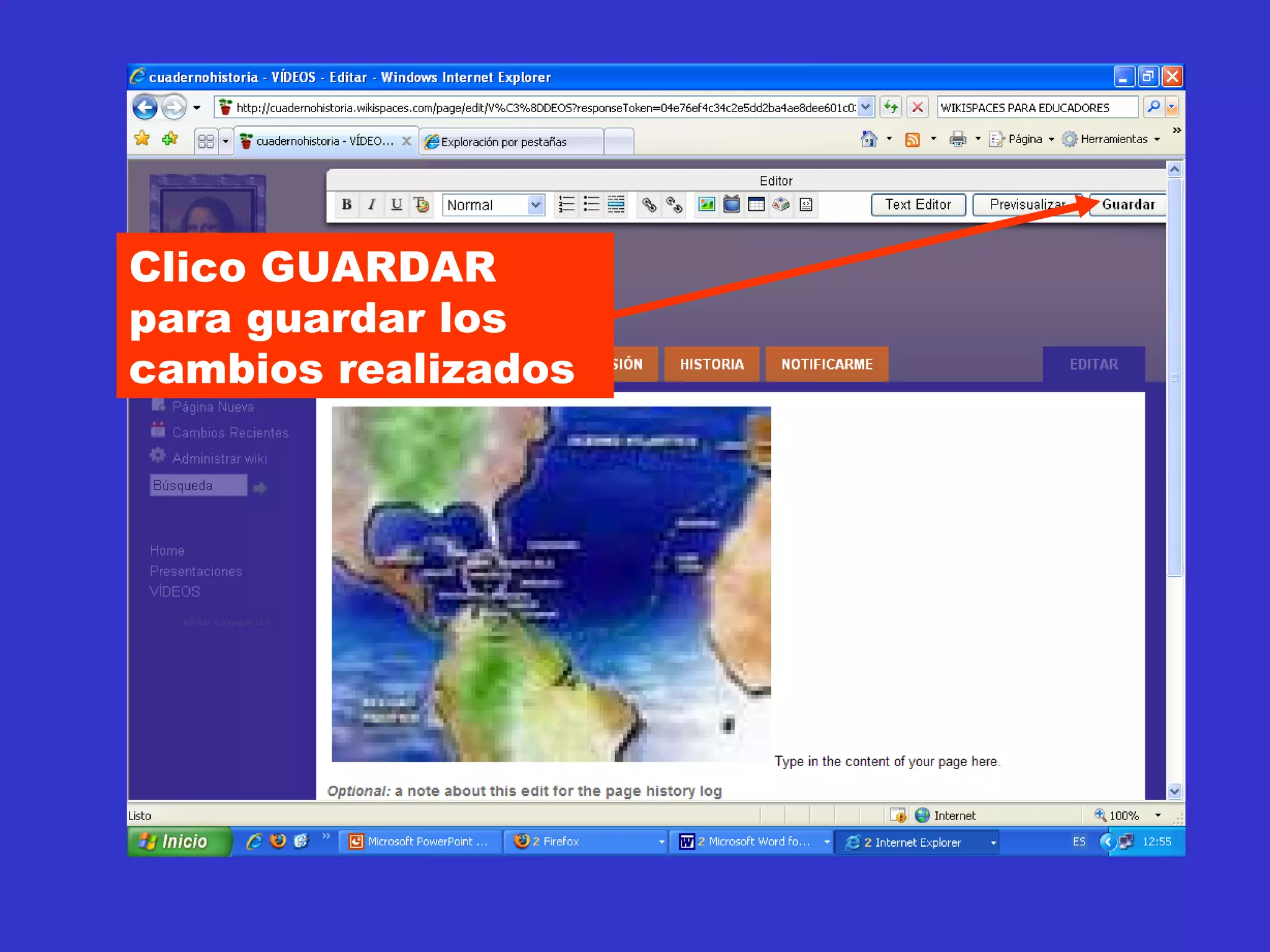The image size is (1270, 952).
Task: Expand the tab list dropdown
Action: (x=226, y=141)
